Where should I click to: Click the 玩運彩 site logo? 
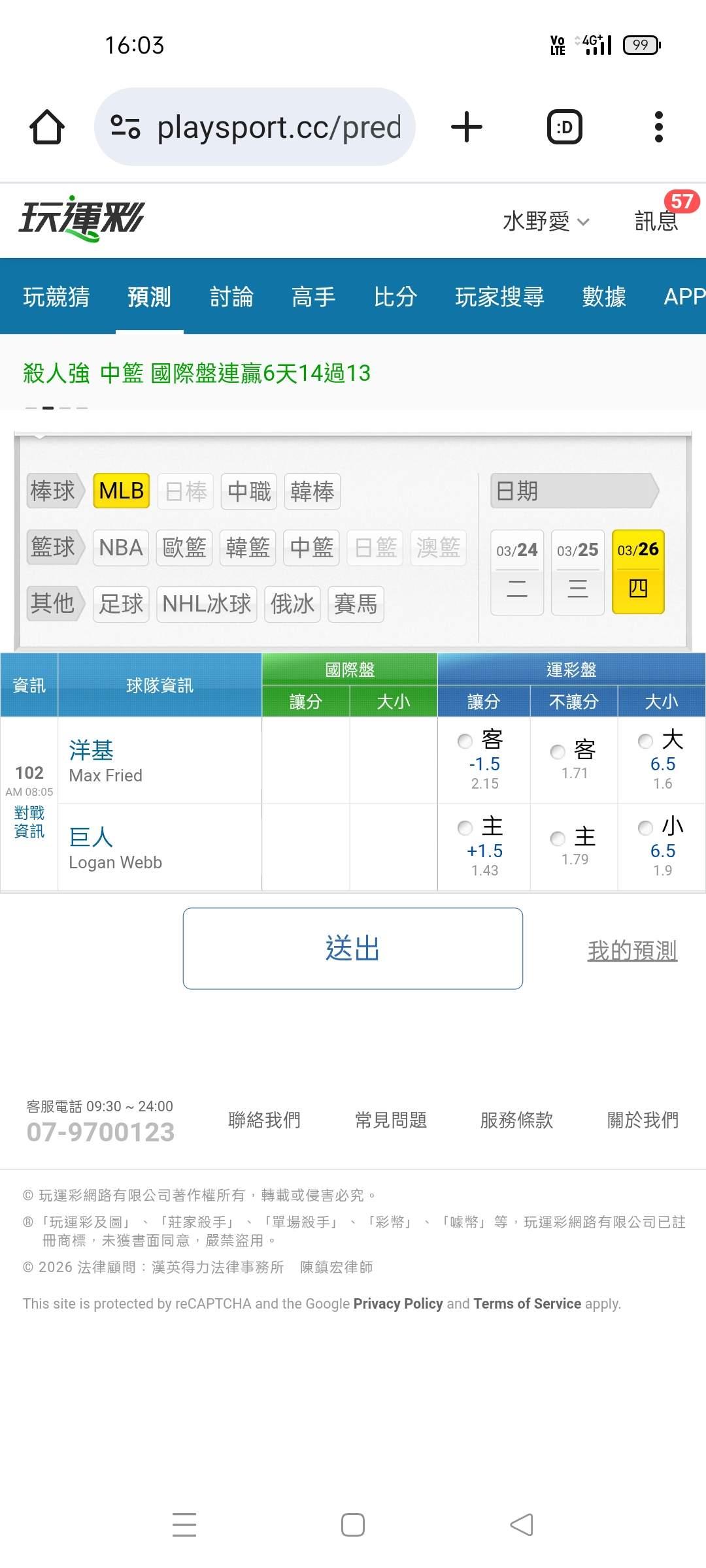click(x=81, y=219)
